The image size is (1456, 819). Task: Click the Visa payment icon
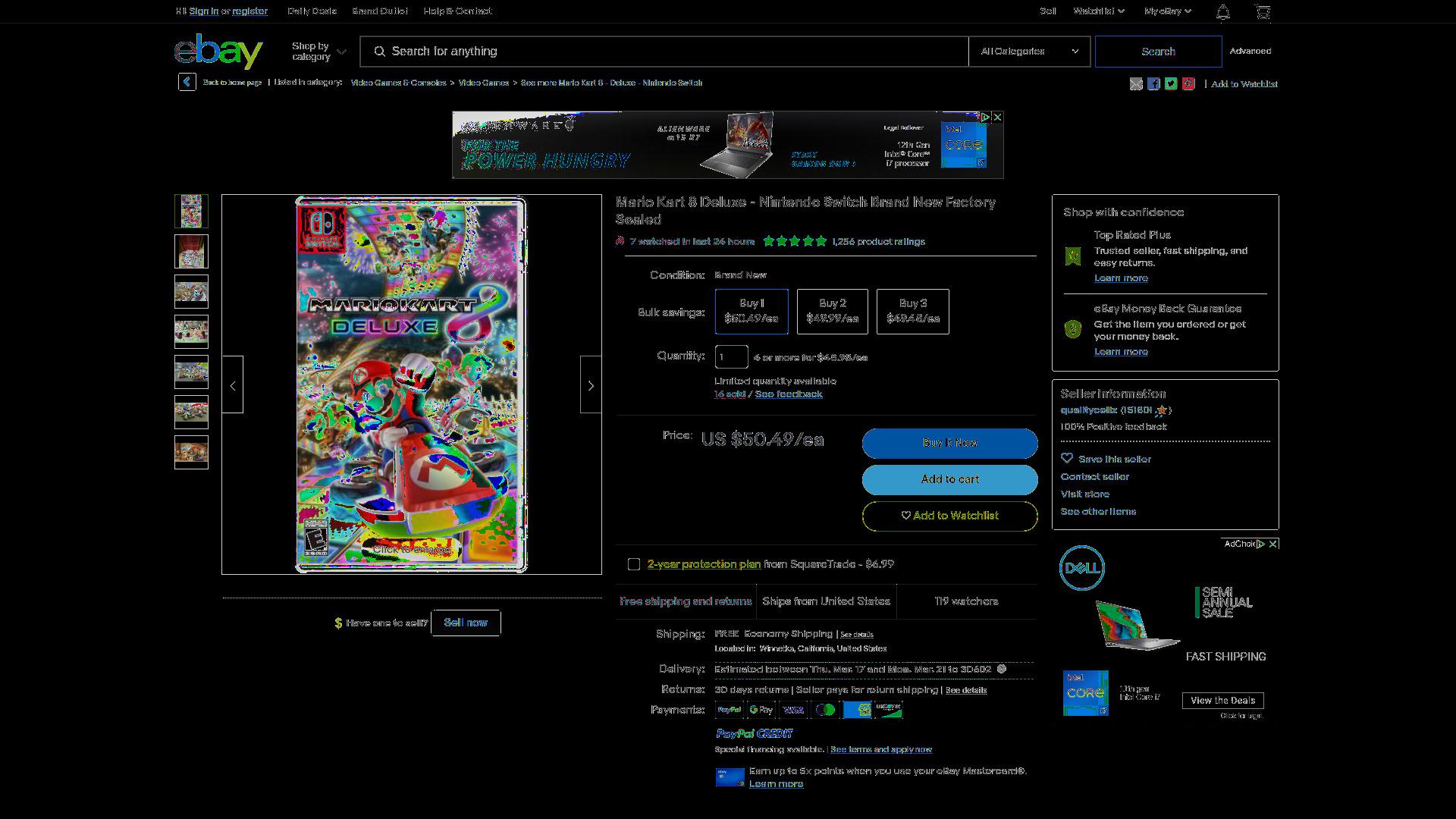(x=793, y=710)
